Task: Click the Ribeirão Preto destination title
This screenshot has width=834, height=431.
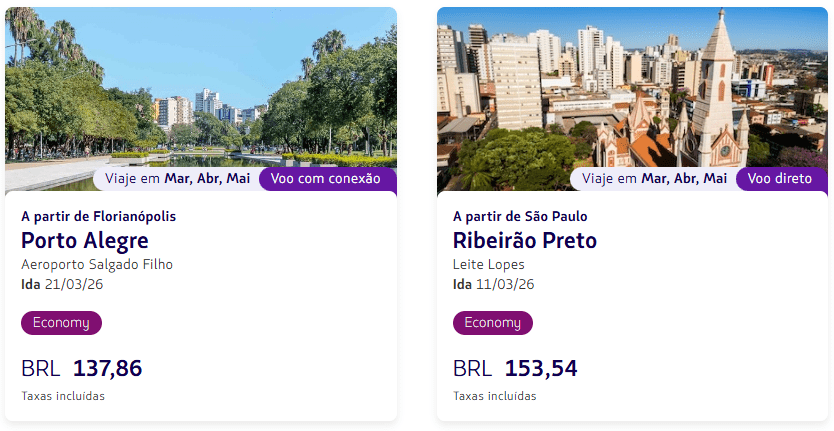Action: tap(524, 241)
